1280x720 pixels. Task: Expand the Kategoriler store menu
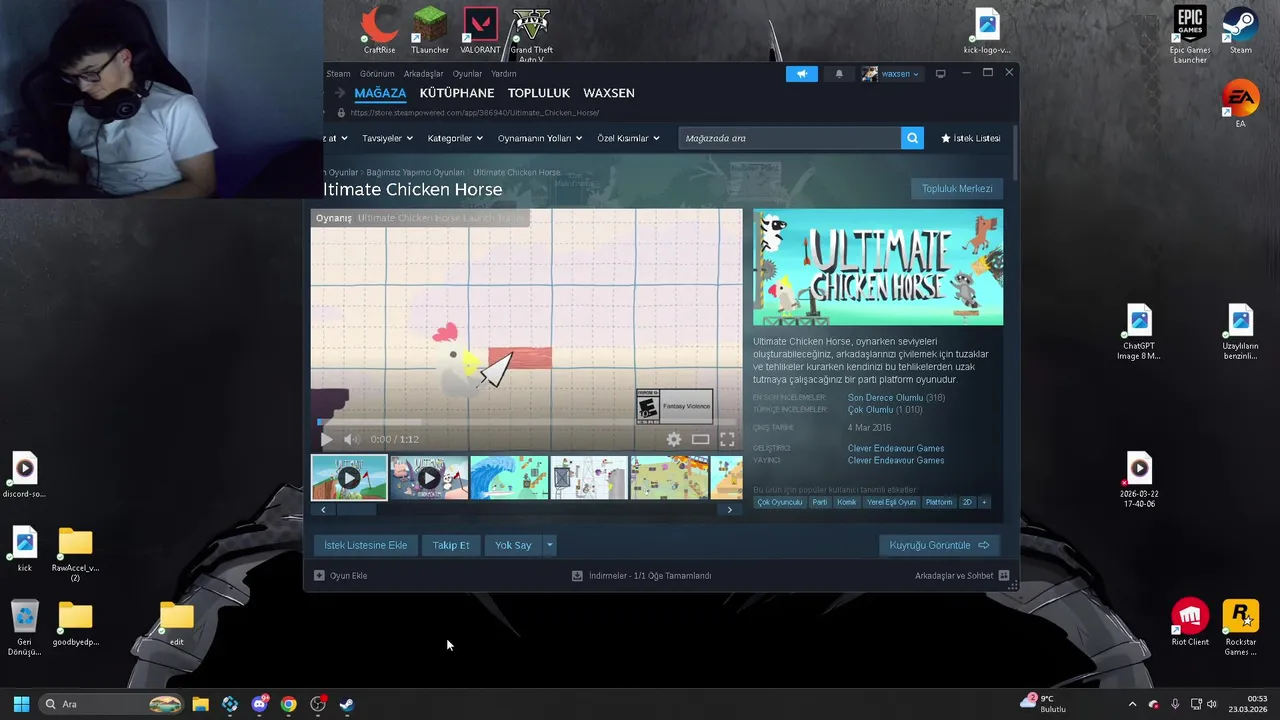(455, 138)
